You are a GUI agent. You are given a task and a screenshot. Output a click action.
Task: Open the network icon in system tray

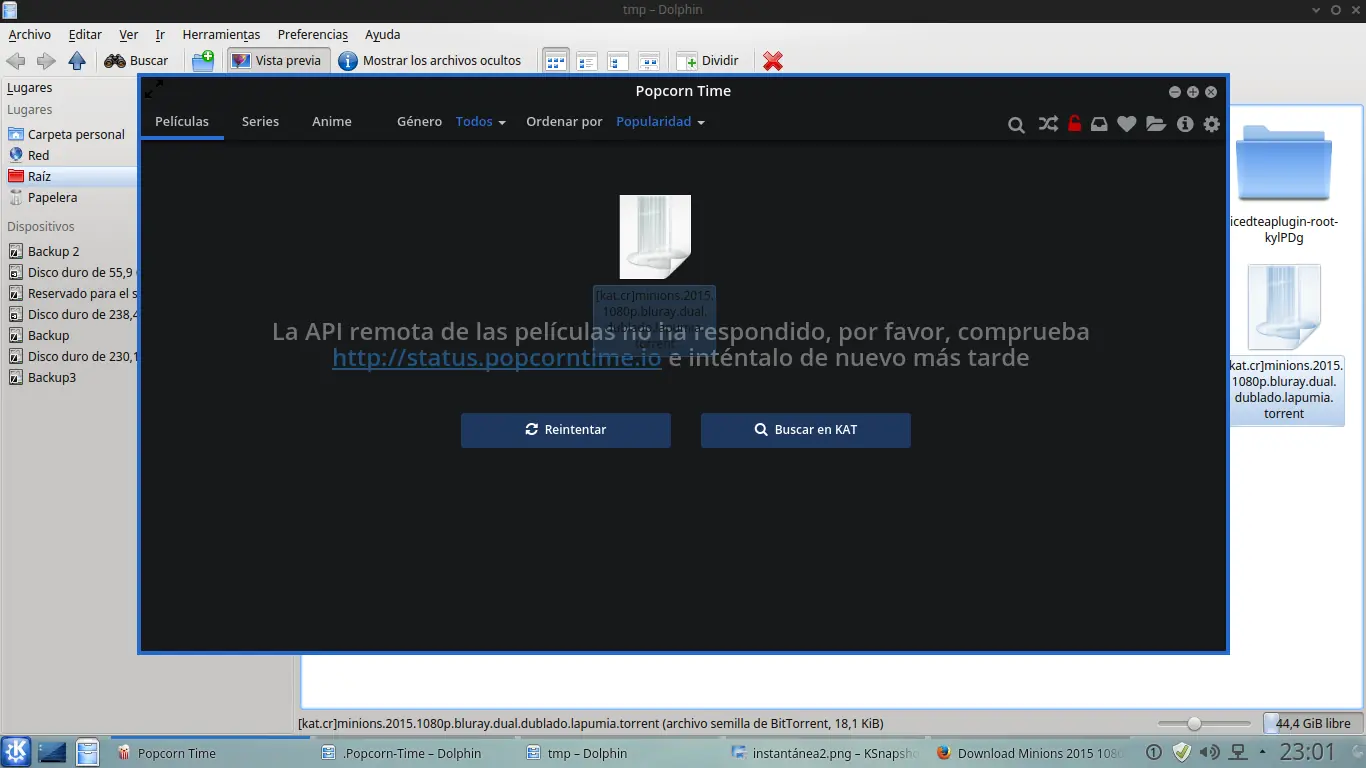pos(1237,752)
